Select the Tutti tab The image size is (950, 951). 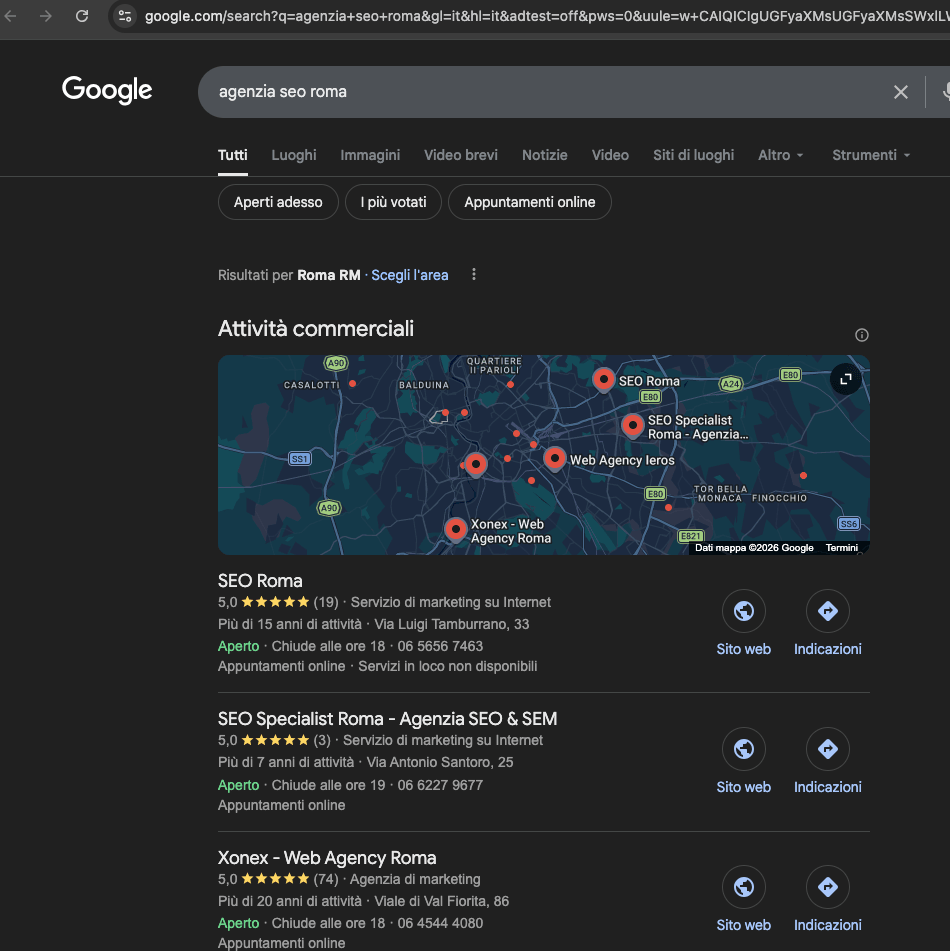click(233, 155)
